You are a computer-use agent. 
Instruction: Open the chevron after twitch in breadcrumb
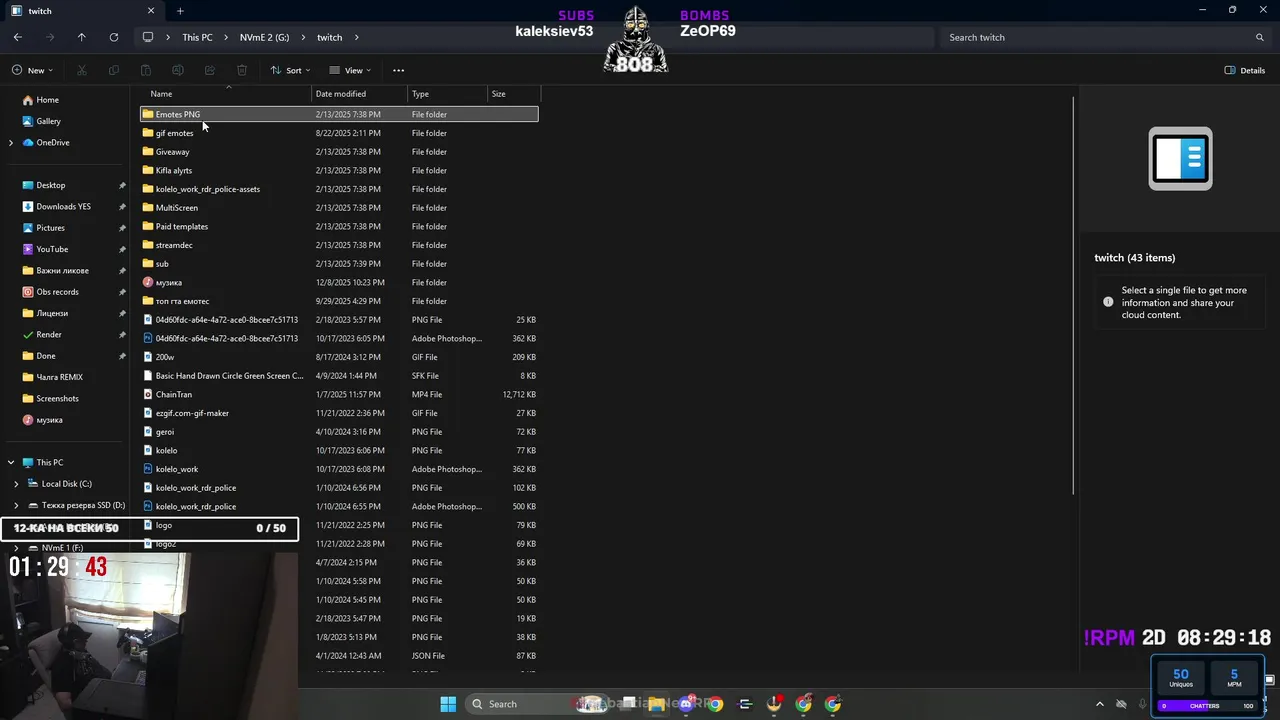(357, 37)
